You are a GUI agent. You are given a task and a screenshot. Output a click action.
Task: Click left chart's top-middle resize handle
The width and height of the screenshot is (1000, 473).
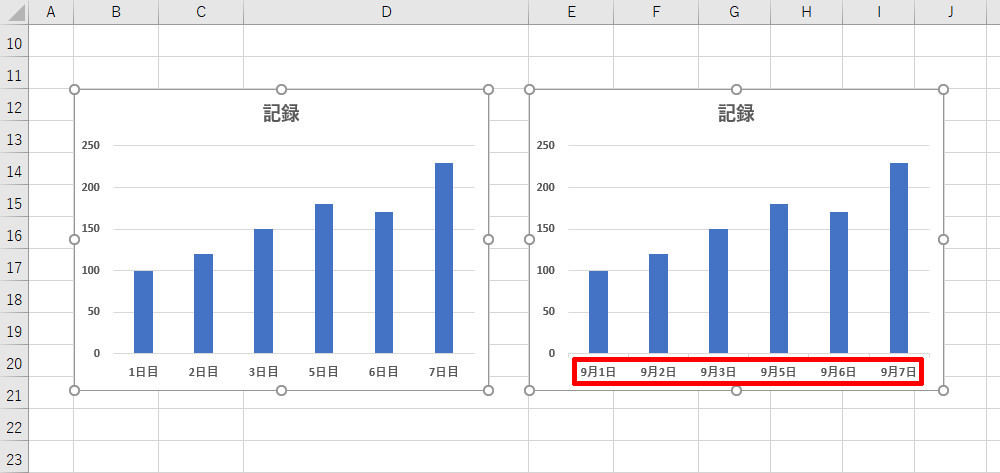[281, 89]
